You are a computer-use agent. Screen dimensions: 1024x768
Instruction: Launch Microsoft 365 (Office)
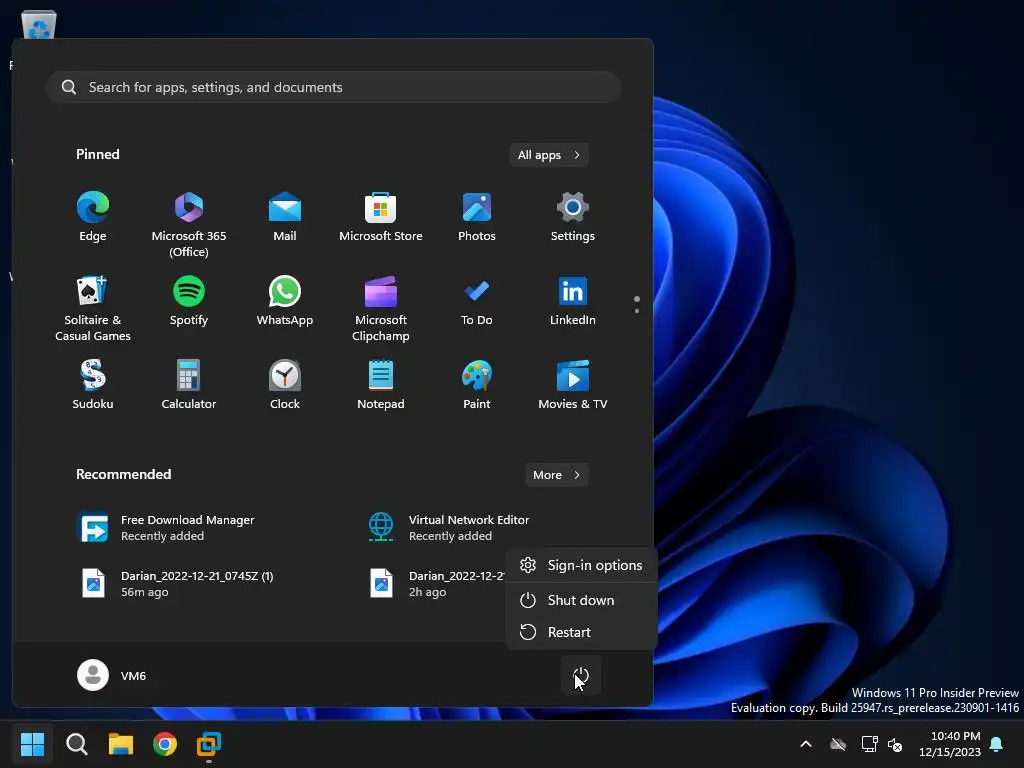pyautogui.click(x=189, y=225)
